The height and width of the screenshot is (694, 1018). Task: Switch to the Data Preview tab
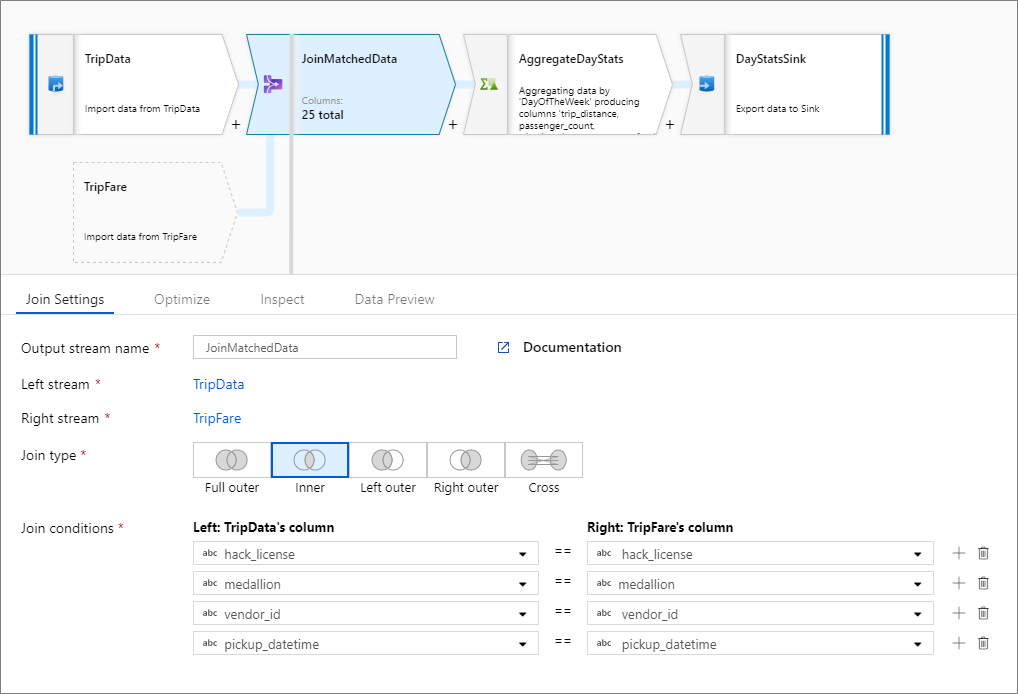point(394,298)
